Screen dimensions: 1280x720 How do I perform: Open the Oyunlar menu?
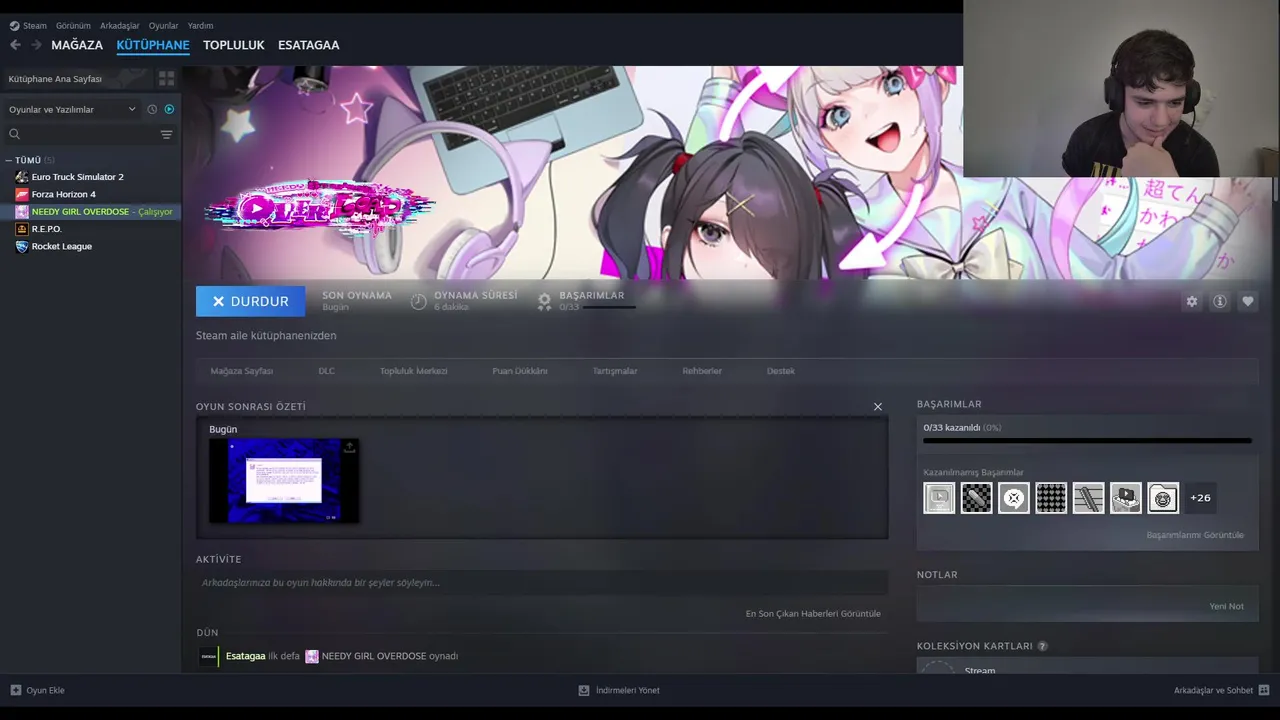click(x=163, y=26)
